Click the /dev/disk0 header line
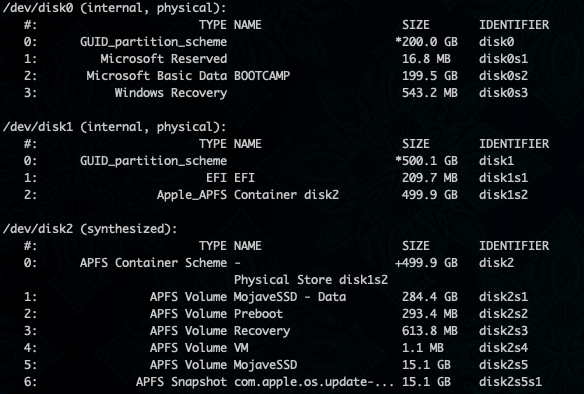The image size is (584, 394). (x=114, y=8)
